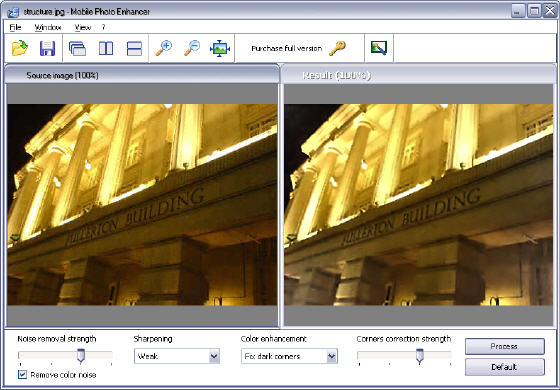Viewport: 560px width, 390px height.
Task: Minimize the Mobile Photo Enhancer window
Action: (518, 11)
